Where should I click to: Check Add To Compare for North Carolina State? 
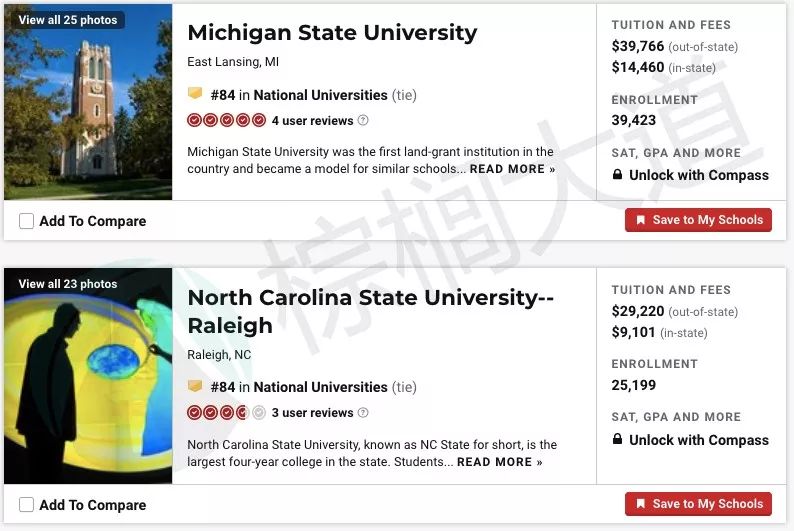click(x=26, y=505)
